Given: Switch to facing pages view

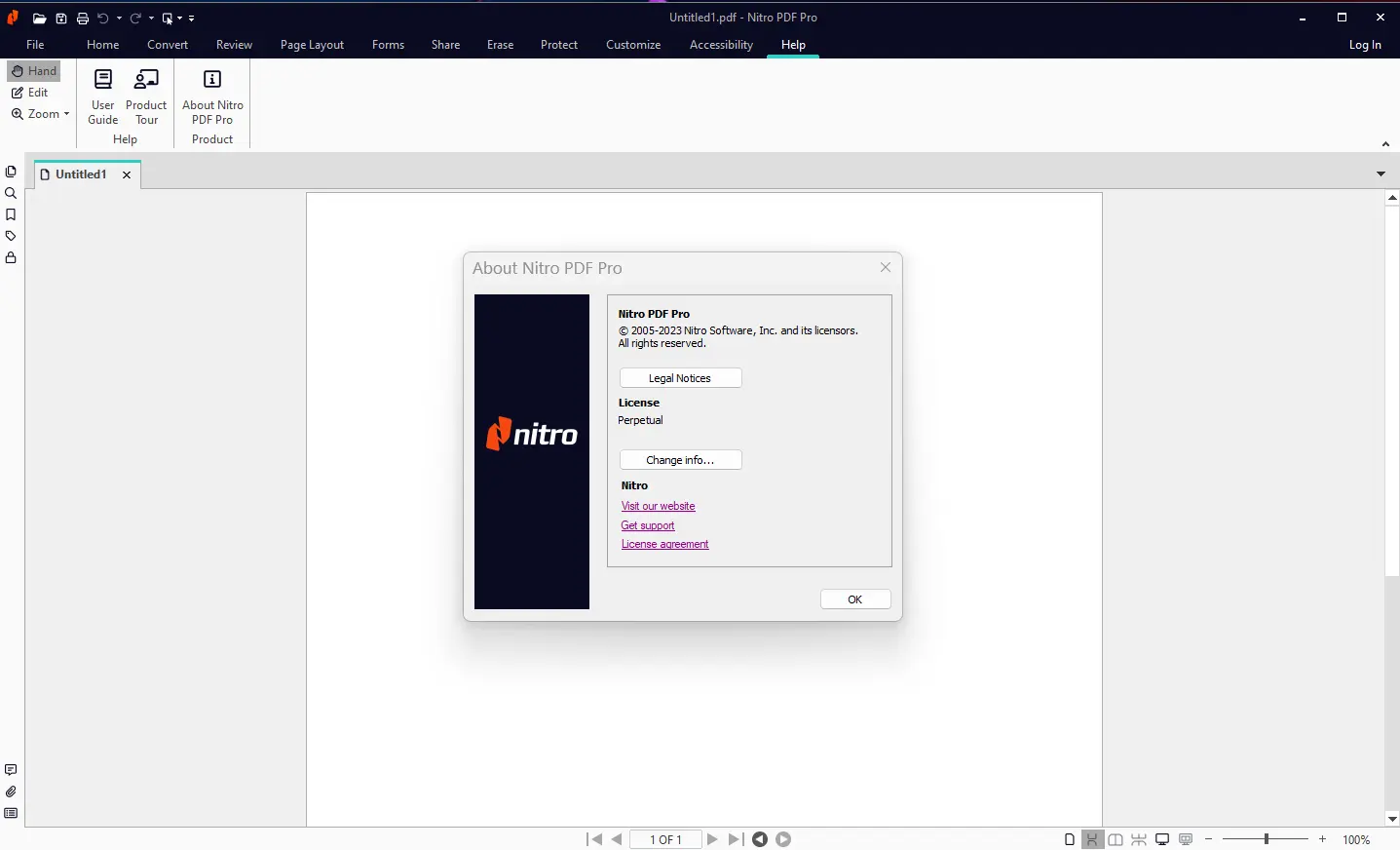Looking at the screenshot, I should click(1116, 839).
